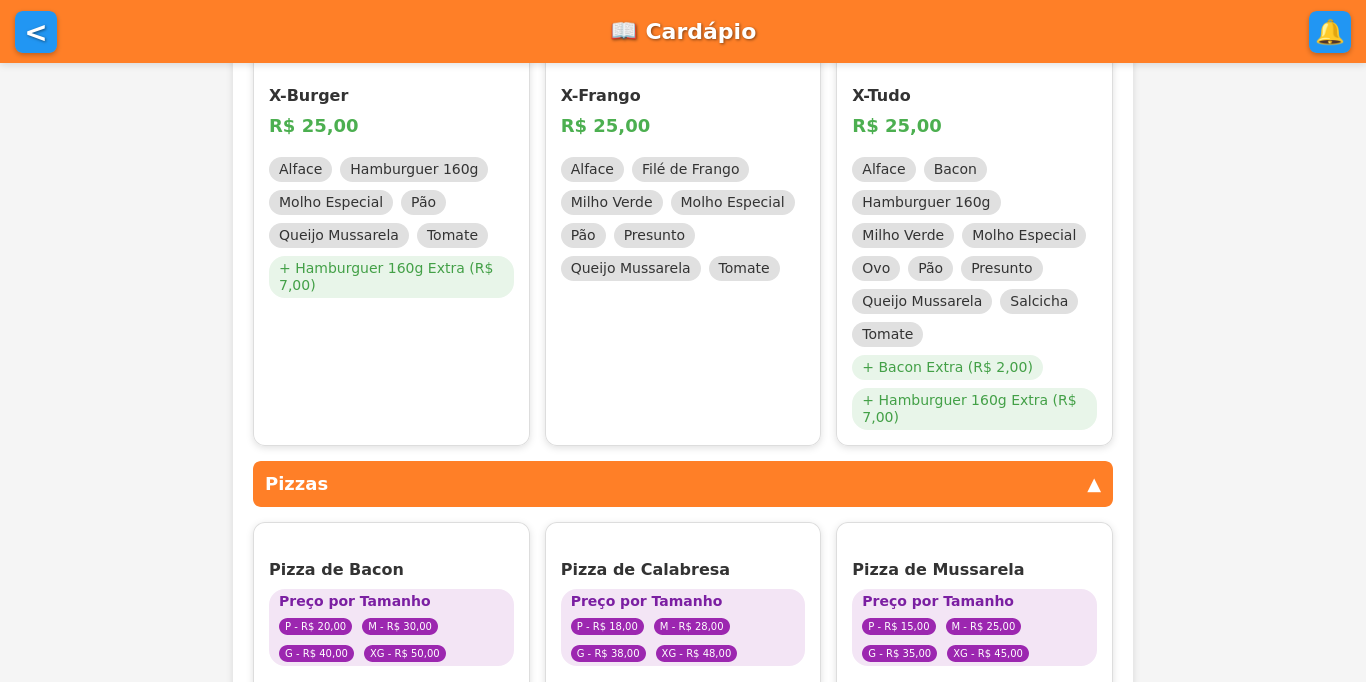Add Hamburguer 160g Extra to X-Tudo
Screen dimensions: 1366x682
(973, 408)
